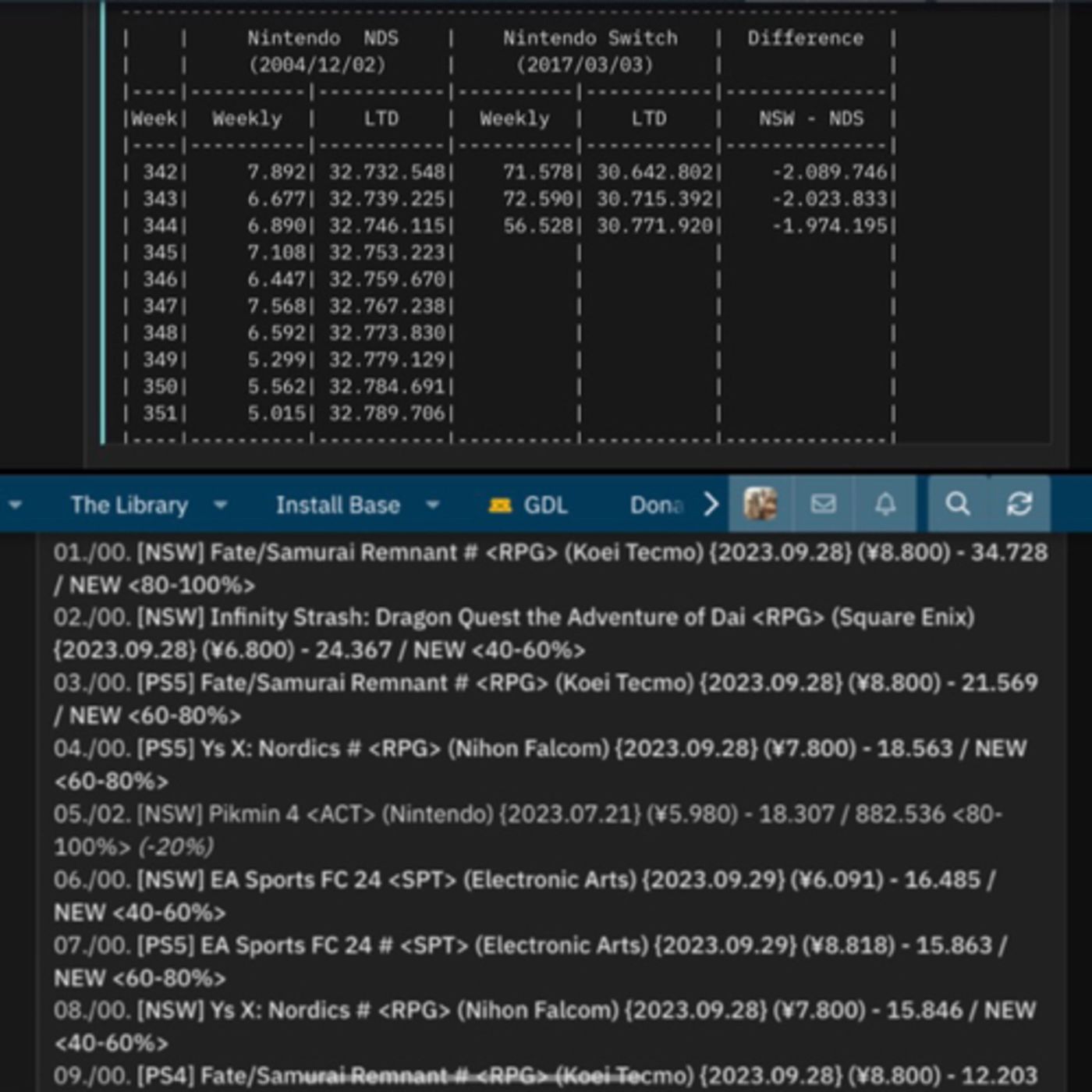The image size is (1092, 1092).
Task: Click rank 01 Fate/Samurai Remnant NSW entry
Action: (x=551, y=569)
